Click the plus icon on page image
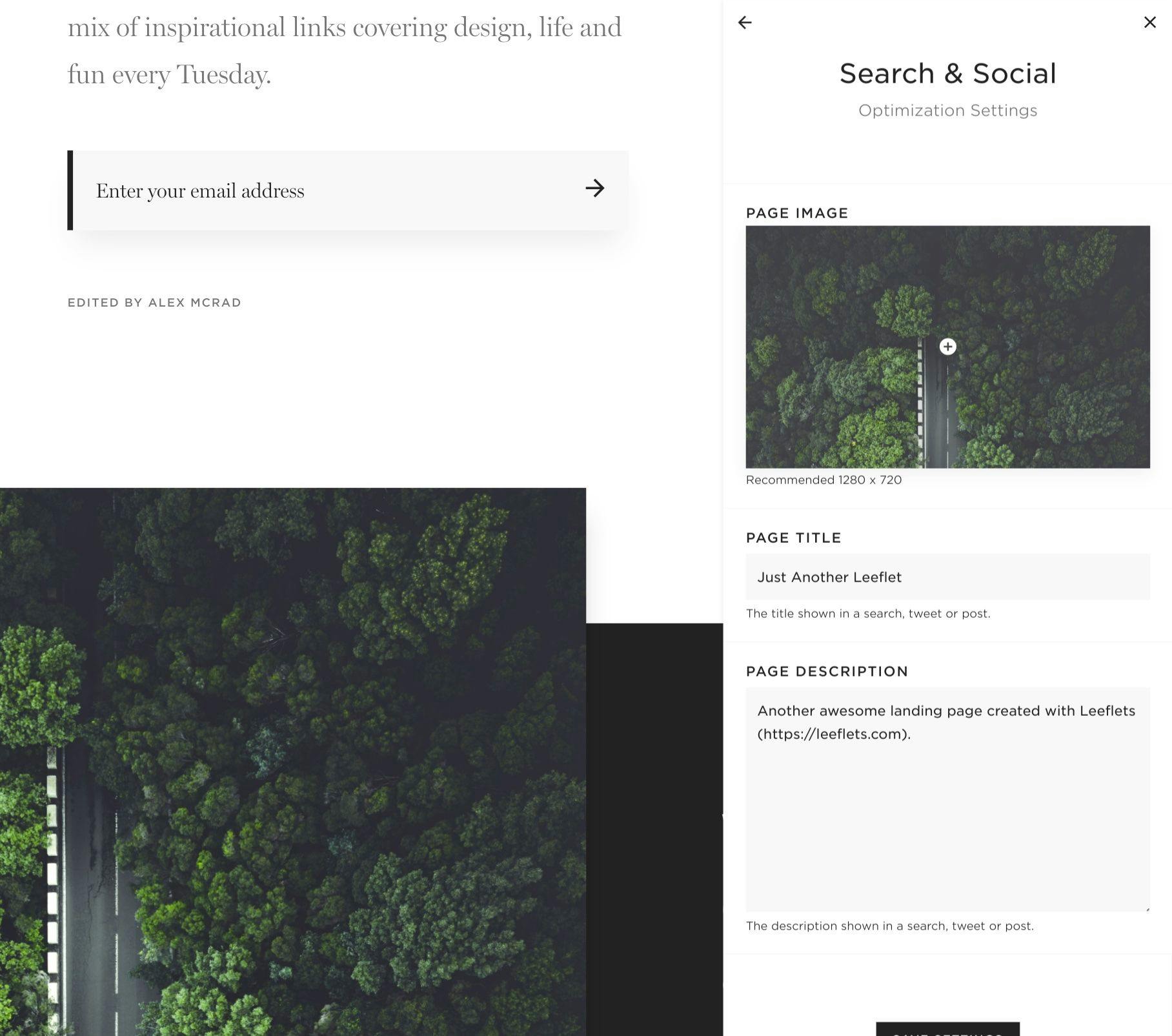Image resolution: width=1172 pixels, height=1036 pixels. pyautogui.click(x=947, y=347)
